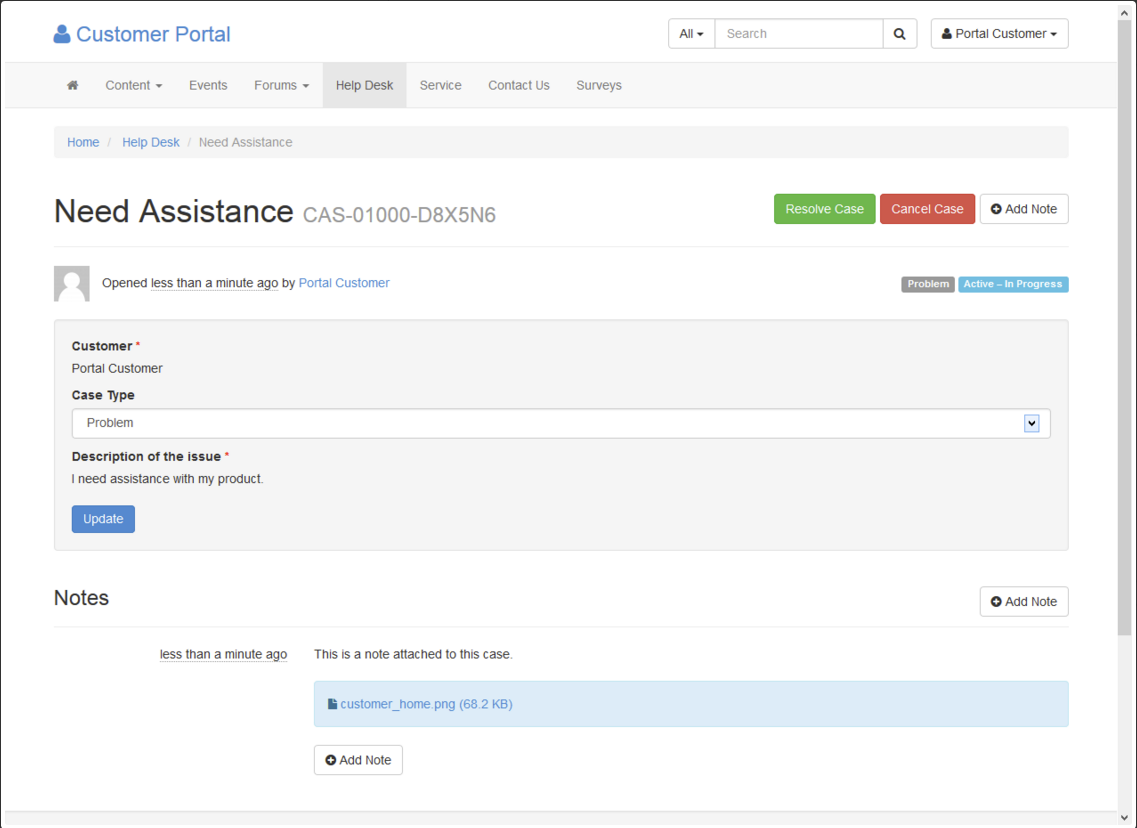Open the Forums menu
This screenshot has width=1137, height=828.
point(281,85)
